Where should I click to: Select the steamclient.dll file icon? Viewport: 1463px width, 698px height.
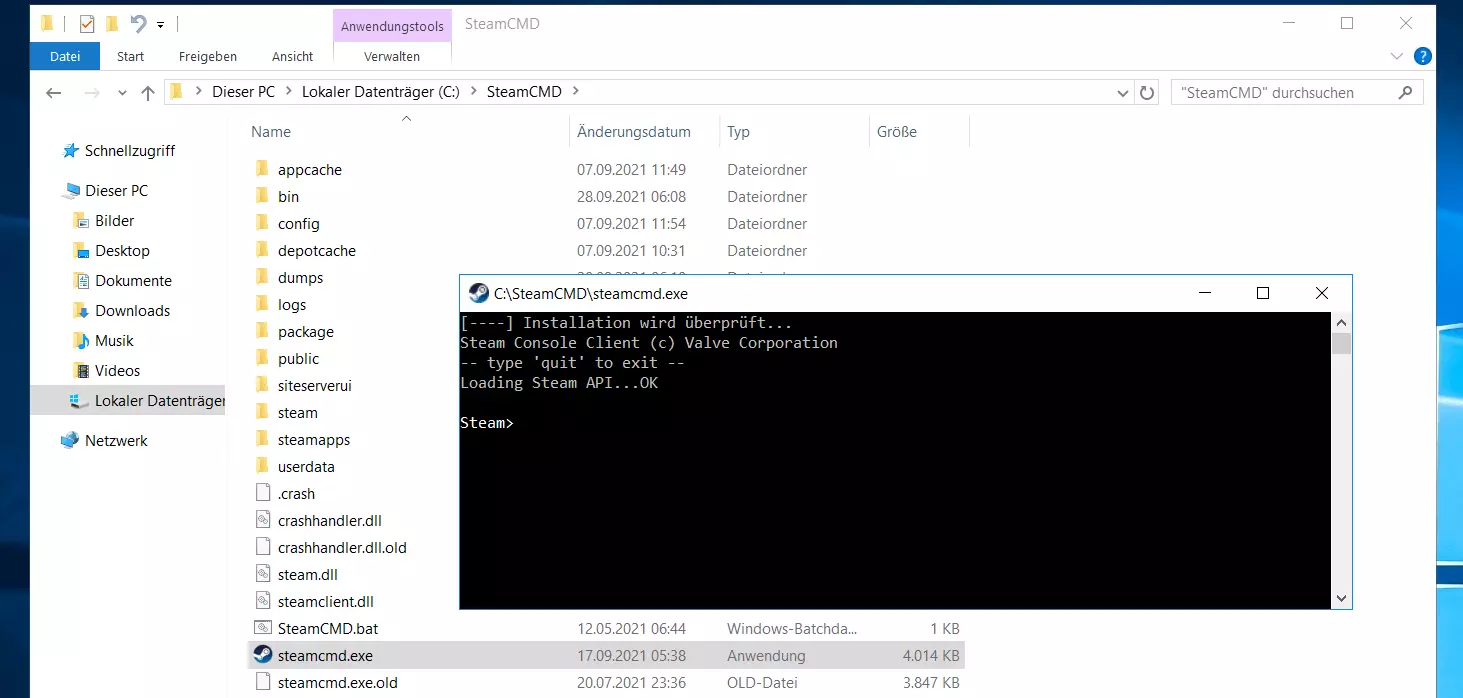[x=262, y=601]
